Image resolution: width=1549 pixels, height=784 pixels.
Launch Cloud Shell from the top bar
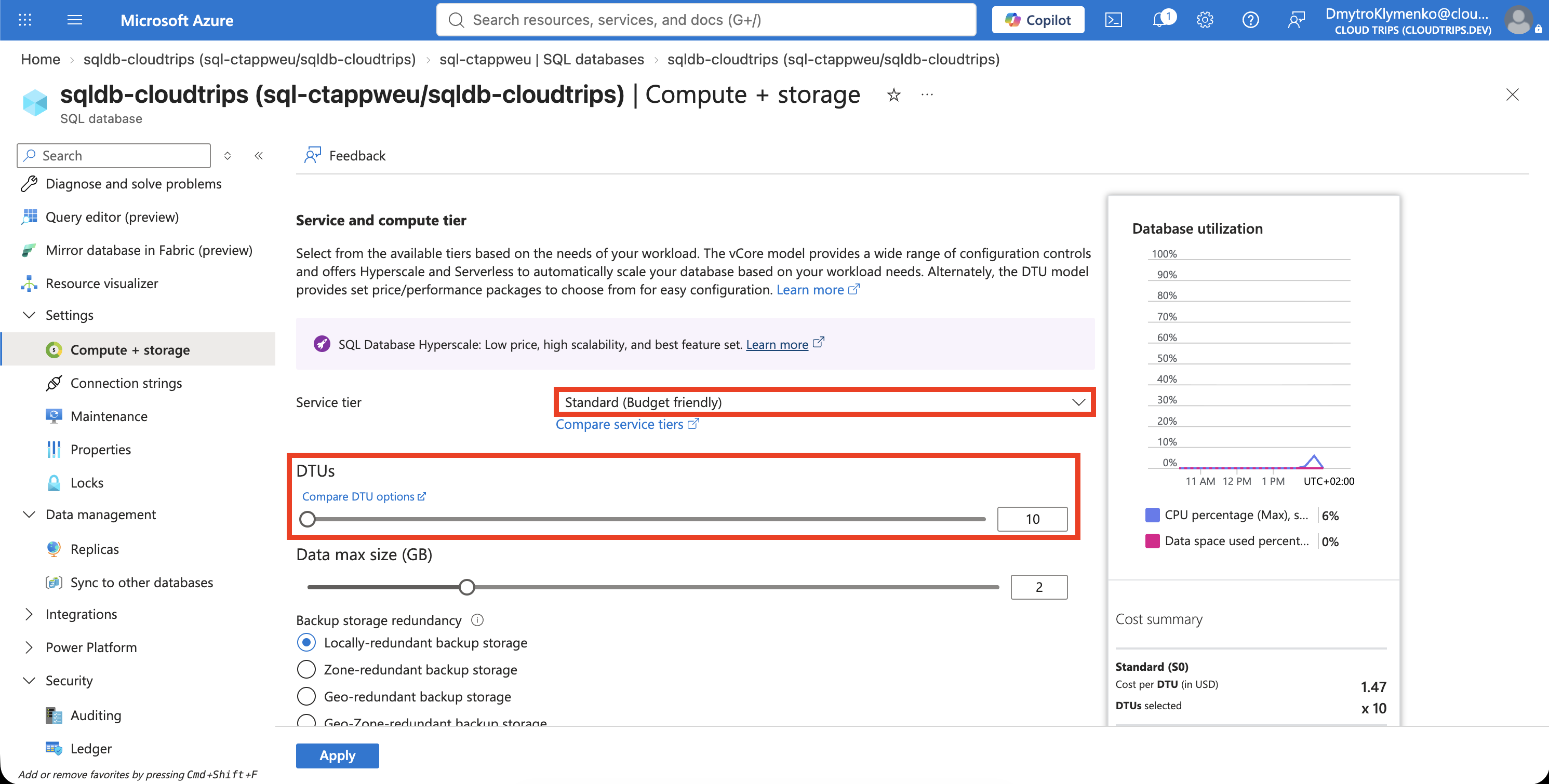1113,20
